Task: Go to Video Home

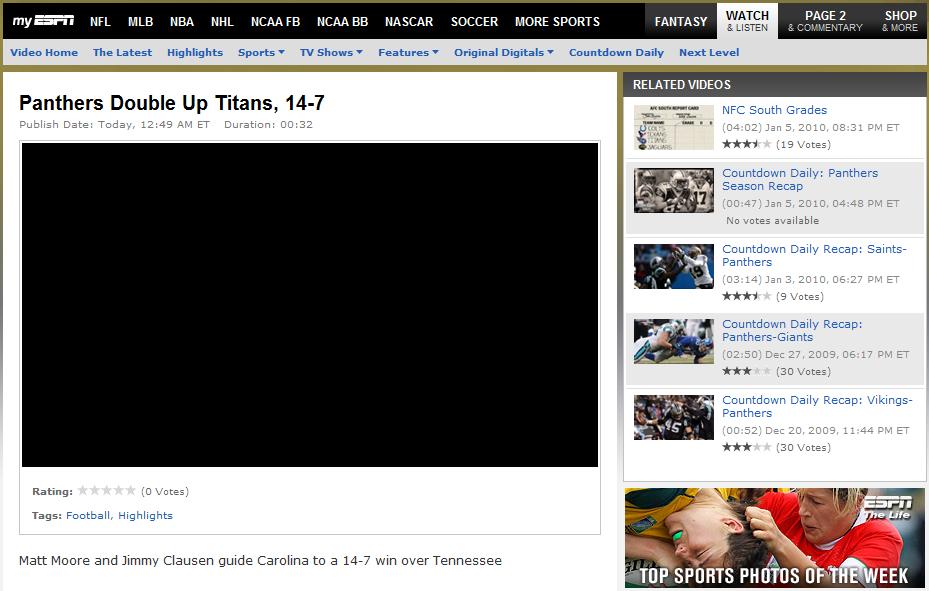Action: (44, 53)
